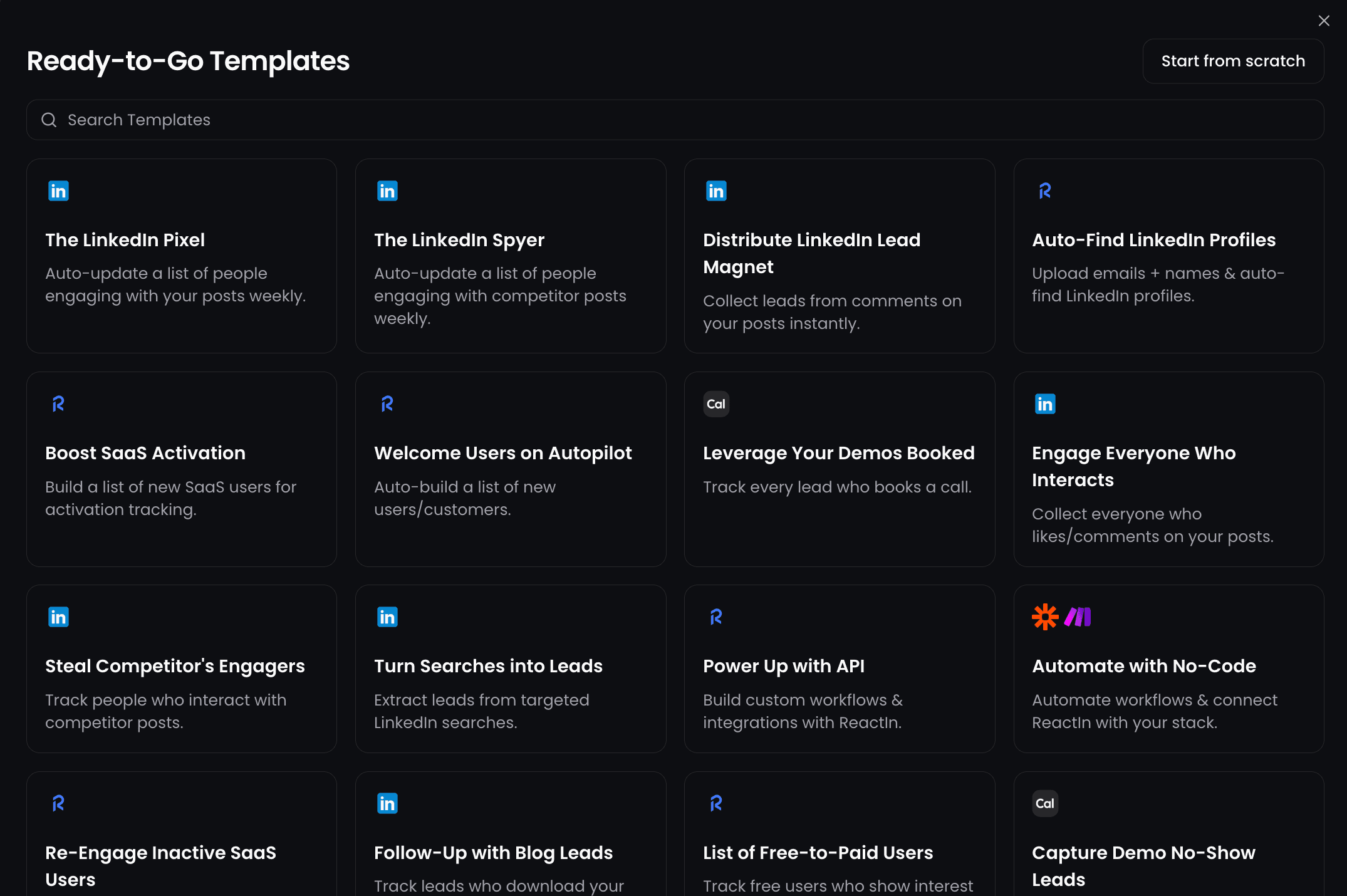Click 'Collect leads from comments' description
The width and height of the screenshot is (1347, 896).
pyautogui.click(x=832, y=312)
